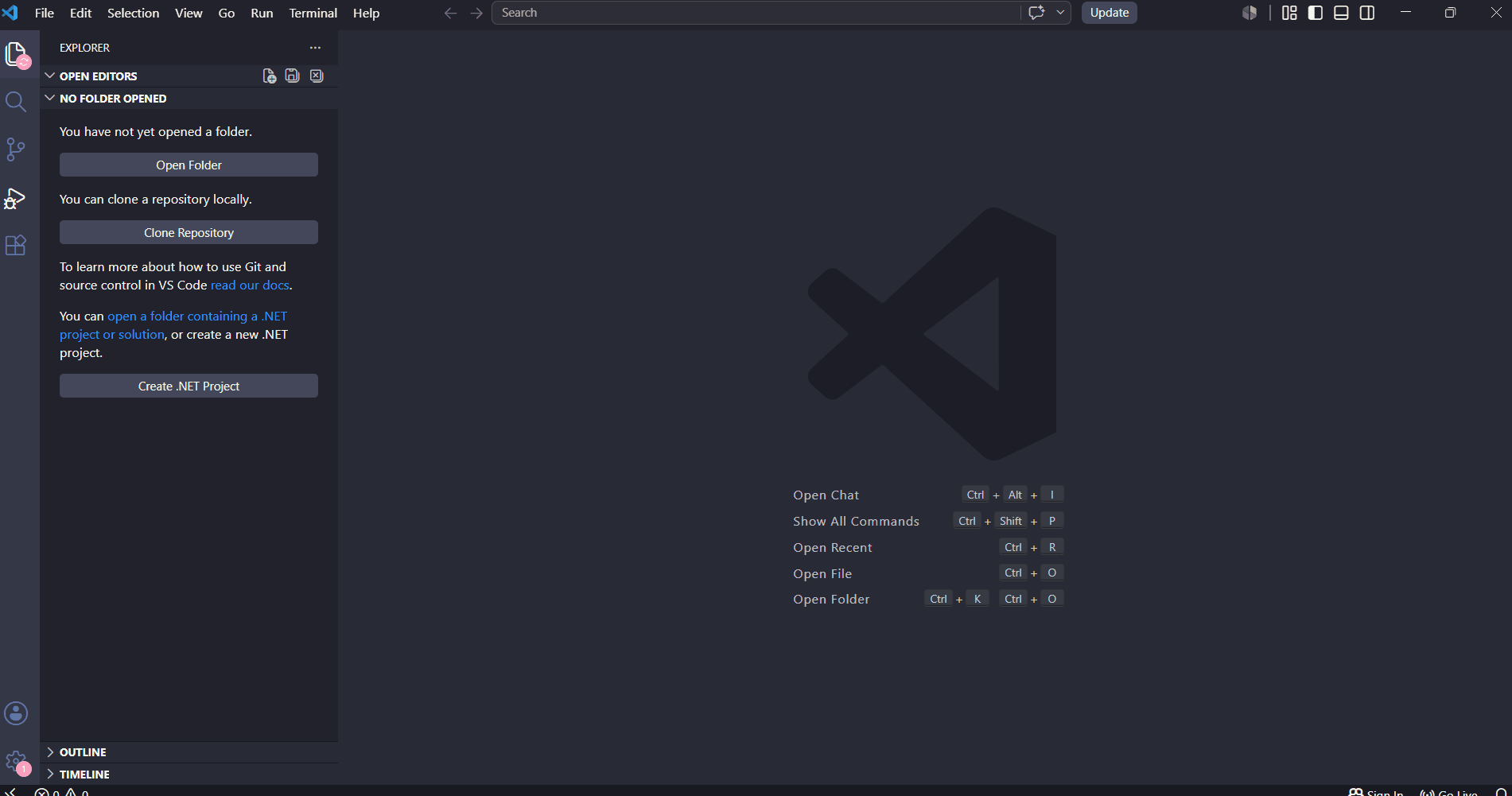Viewport: 1512px width, 796px height.
Task: Click 'open a folder containing a .NET' link
Action: 197,316
